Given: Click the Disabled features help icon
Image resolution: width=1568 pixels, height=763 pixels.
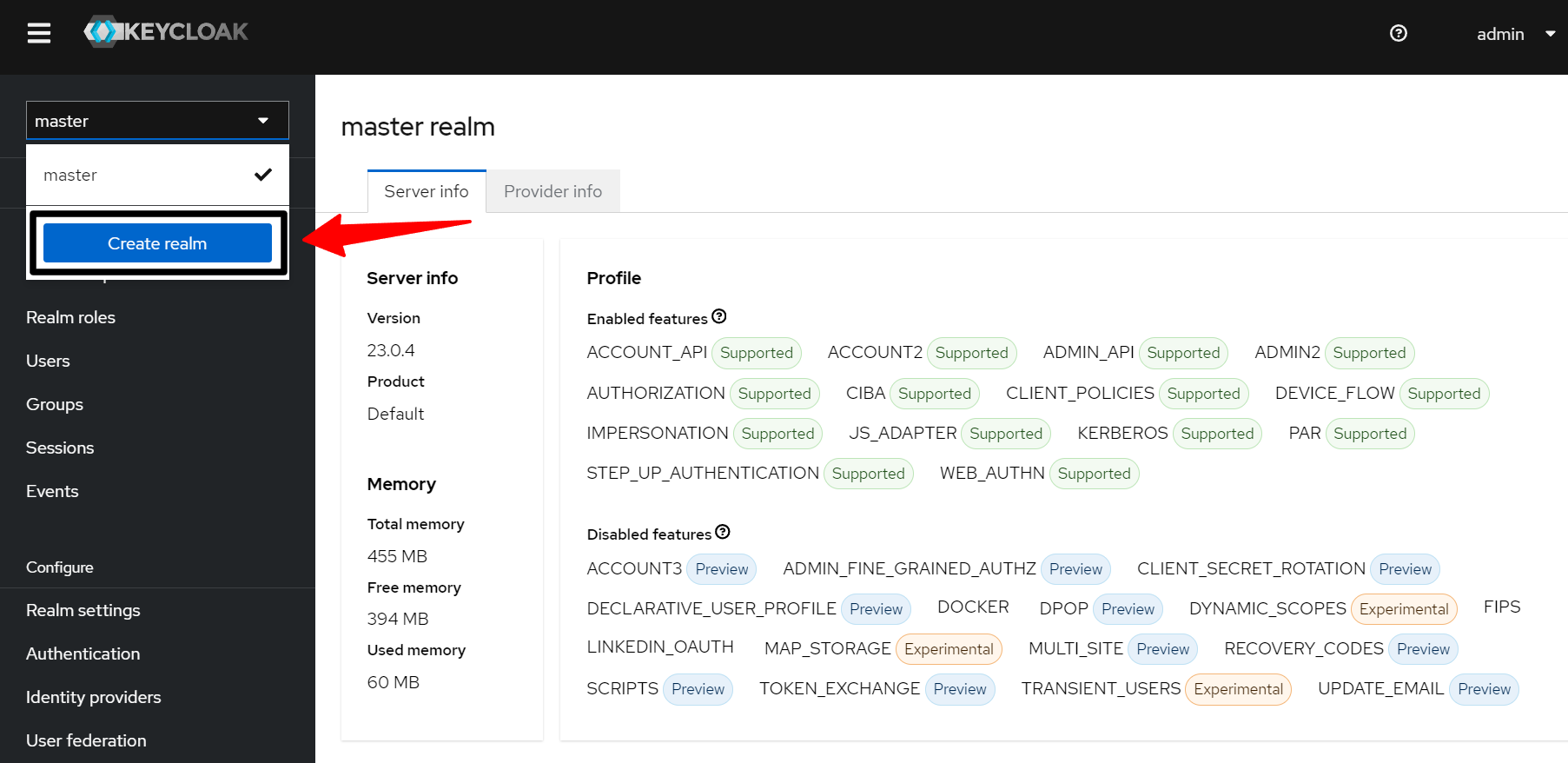Looking at the screenshot, I should coord(723,532).
